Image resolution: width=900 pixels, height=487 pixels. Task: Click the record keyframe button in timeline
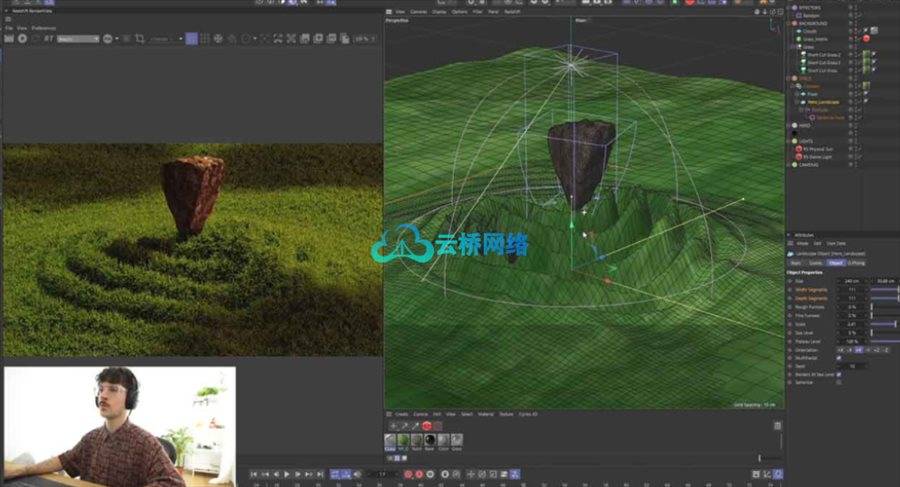click(x=407, y=473)
